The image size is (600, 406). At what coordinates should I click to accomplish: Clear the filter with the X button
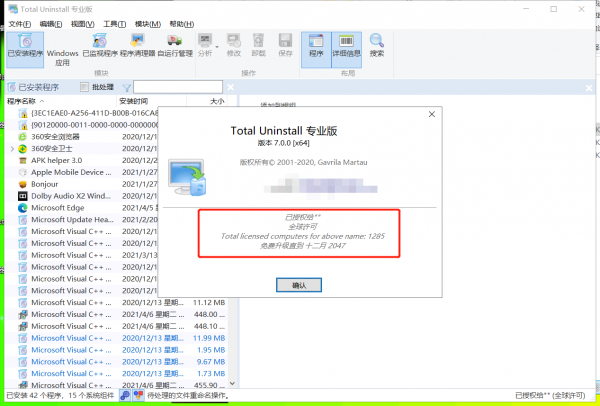(230, 87)
